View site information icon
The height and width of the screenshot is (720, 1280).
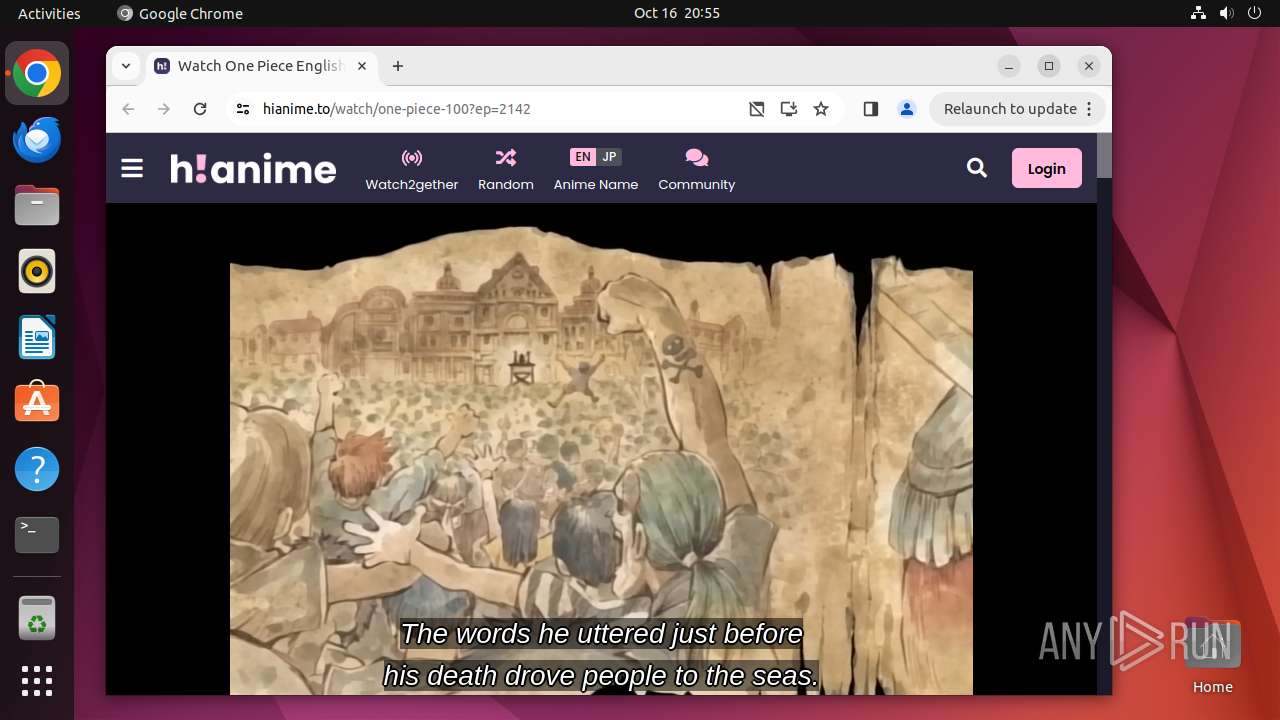pos(243,109)
